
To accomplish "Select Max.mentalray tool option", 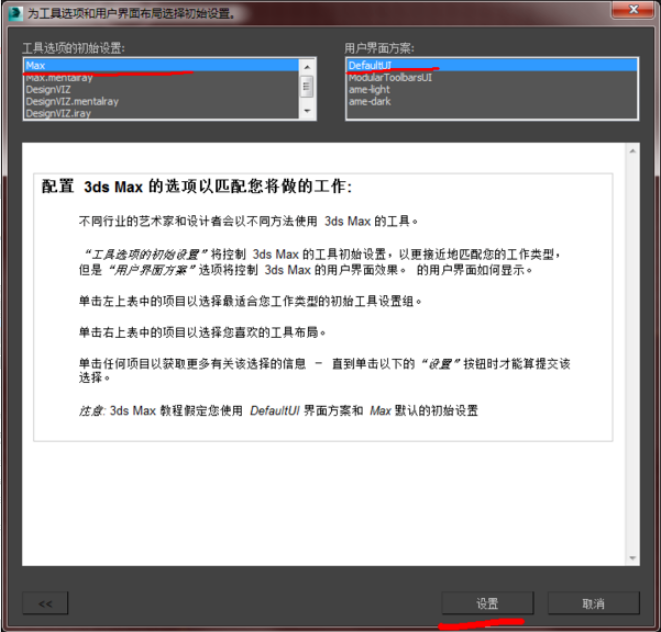I will 161,78.
